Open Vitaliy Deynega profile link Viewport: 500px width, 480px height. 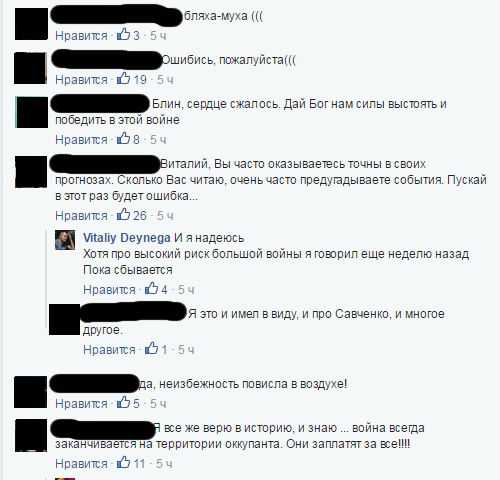click(x=127, y=238)
